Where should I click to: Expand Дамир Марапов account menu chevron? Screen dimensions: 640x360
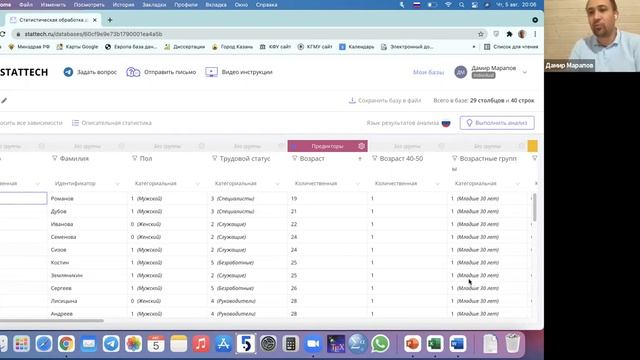click(524, 72)
